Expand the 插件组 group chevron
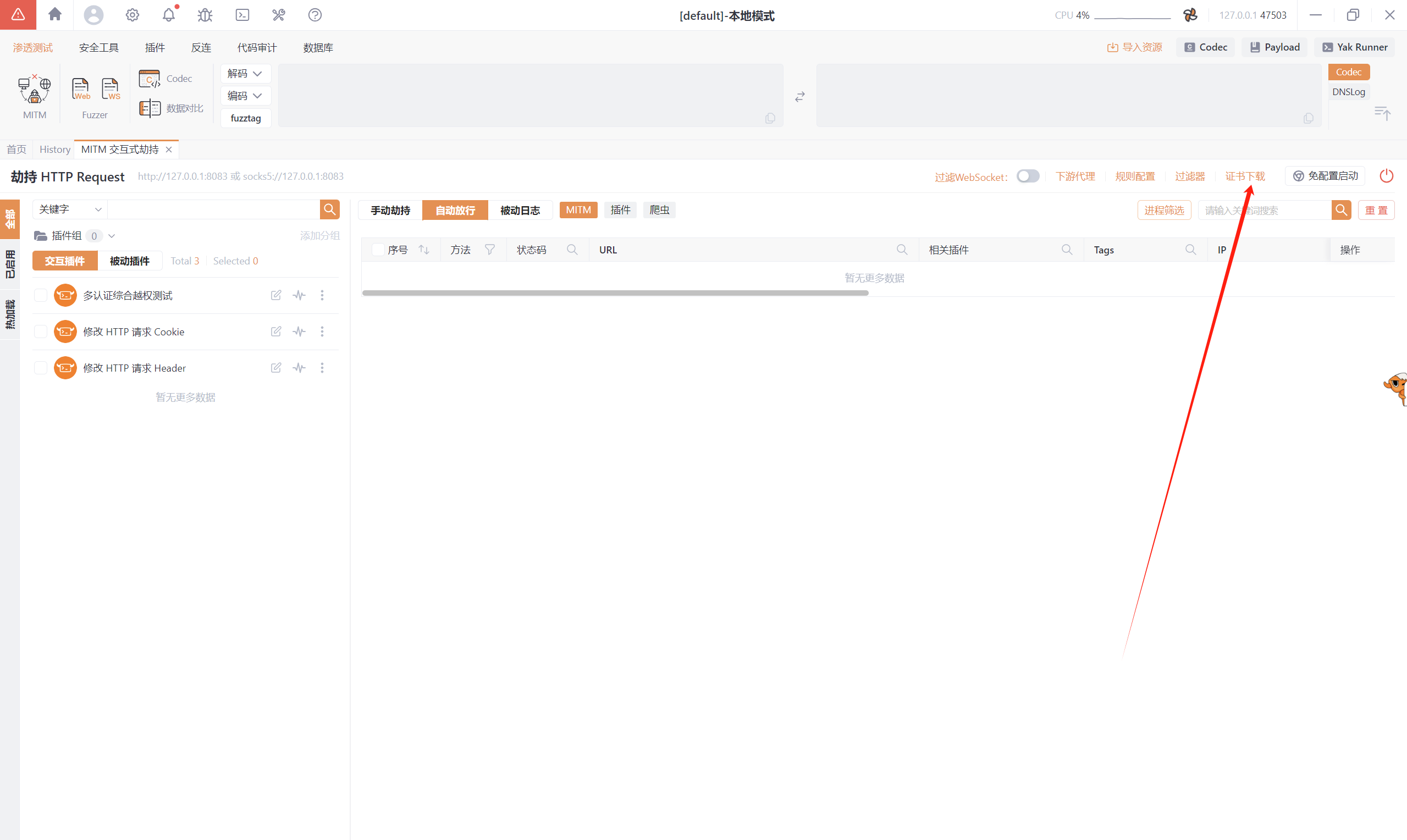Image resolution: width=1407 pixels, height=840 pixels. click(x=112, y=236)
